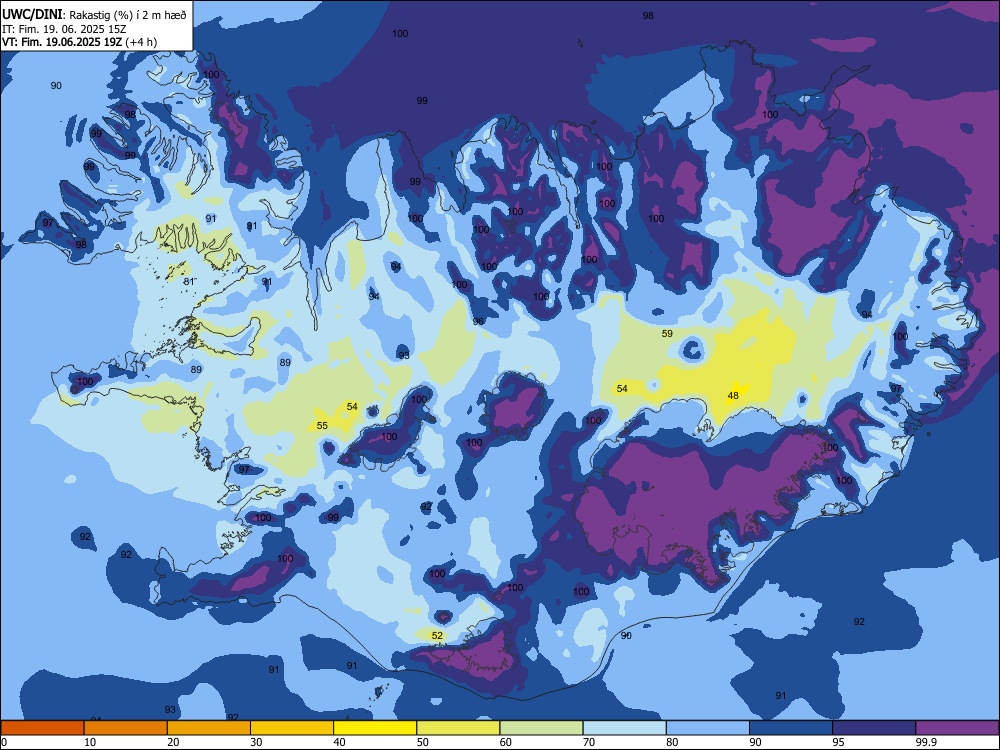Viewport: 1000px width, 750px height.
Task: Choose the 80–90 light blue legend swatch
Action: pyautogui.click(x=708, y=728)
